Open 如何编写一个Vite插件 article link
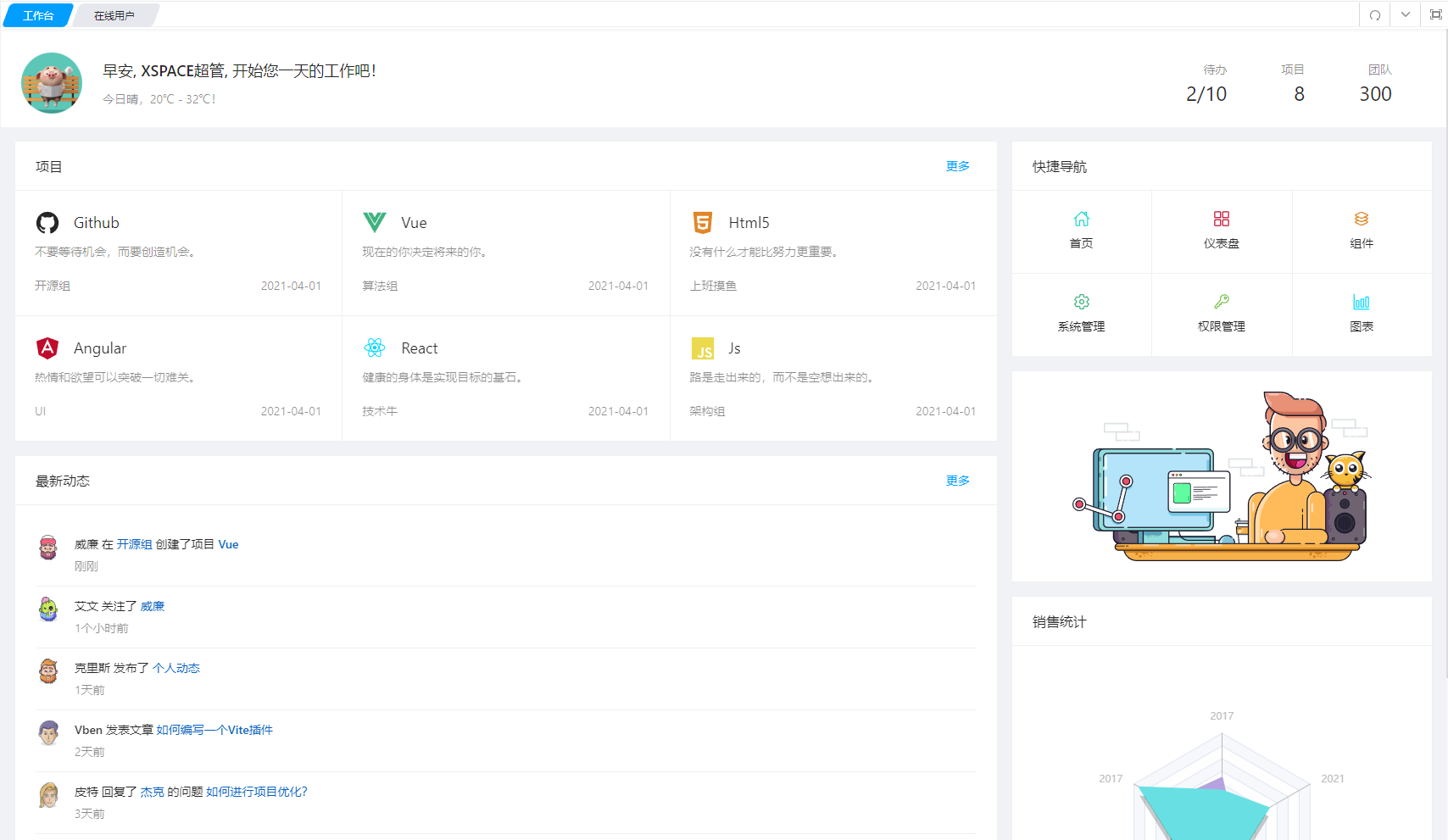The width and height of the screenshot is (1448, 840). click(214, 730)
